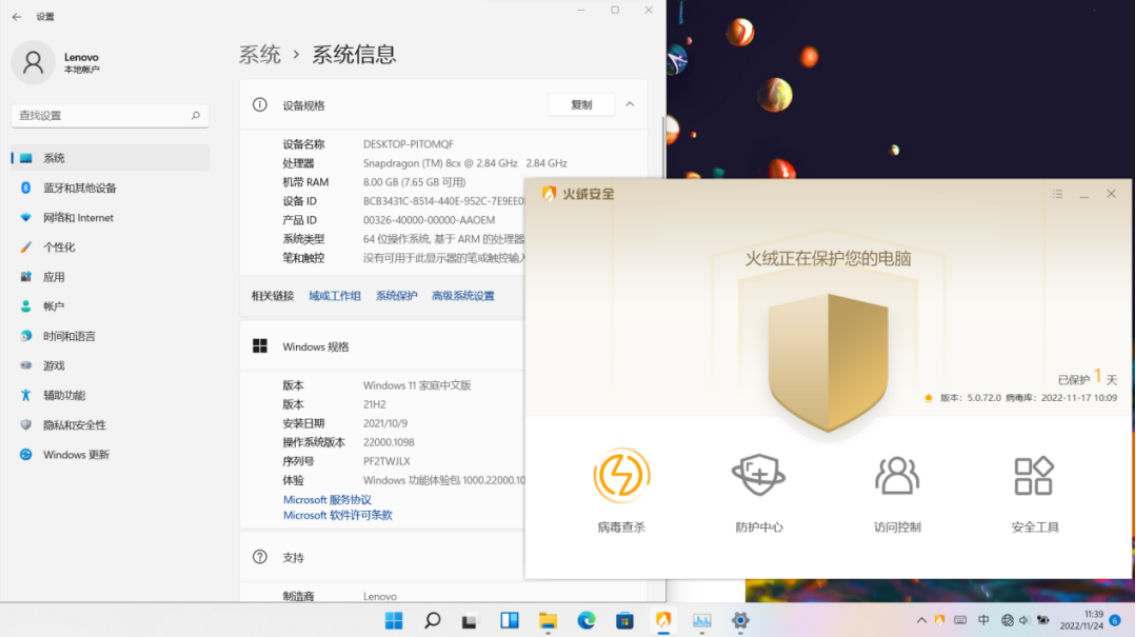
Task: Select 辅助功能 in the sidebar
Action: pyautogui.click(x=110, y=396)
